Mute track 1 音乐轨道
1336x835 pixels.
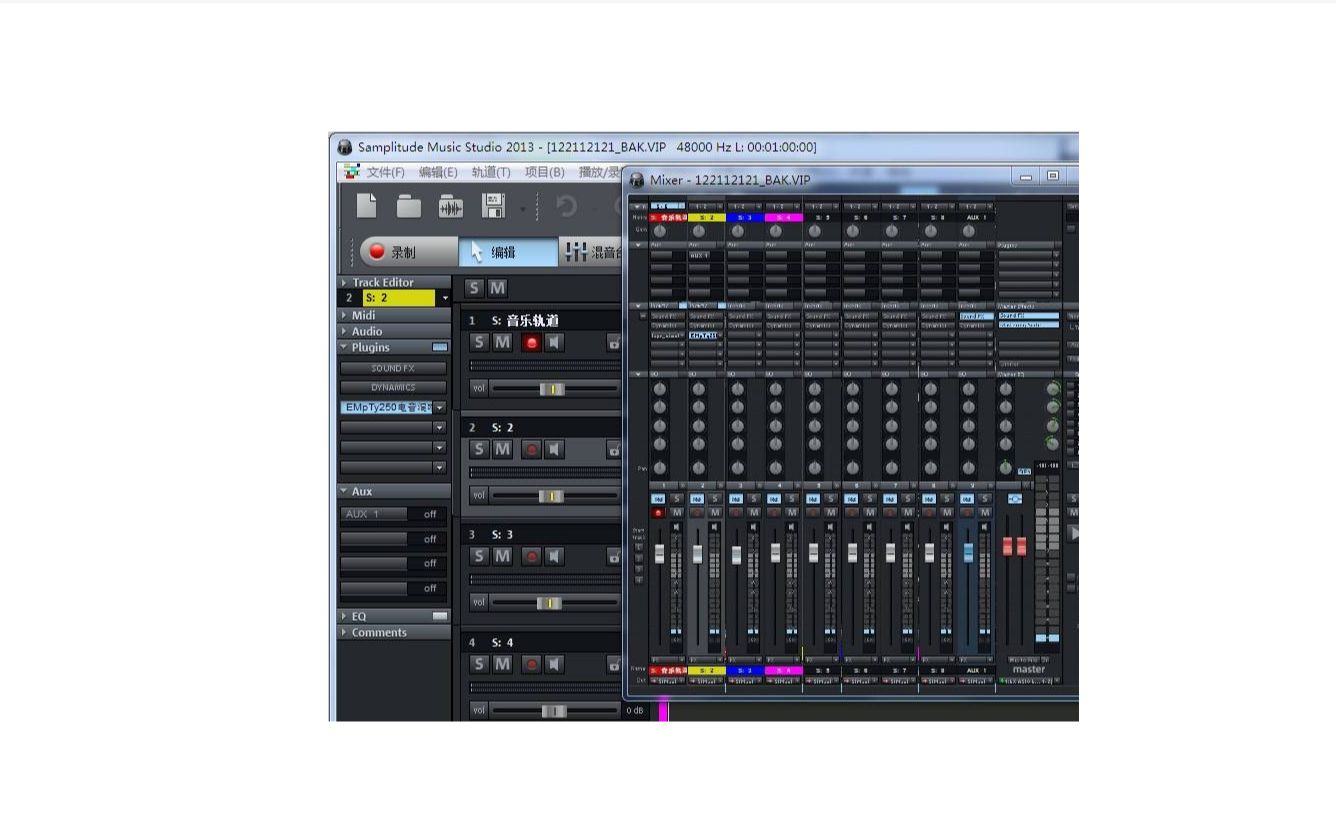pos(502,342)
